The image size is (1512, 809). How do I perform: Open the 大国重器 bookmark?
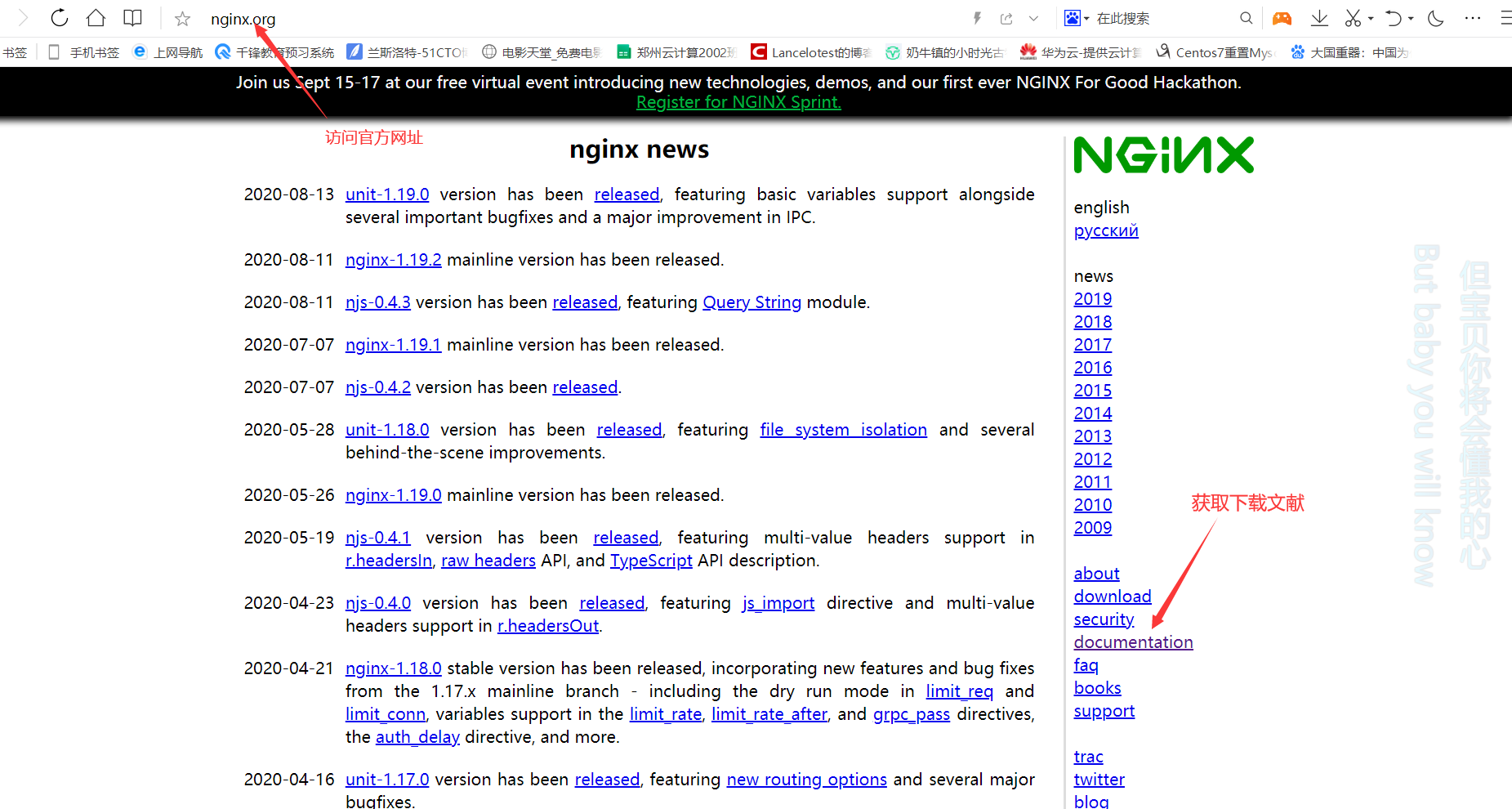click(1350, 52)
